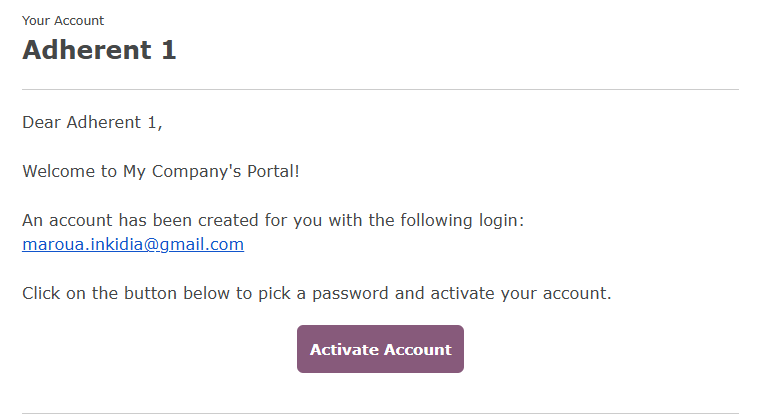Click the horizontal divider below the heading
Screen dimensions: 757x419
point(380,90)
